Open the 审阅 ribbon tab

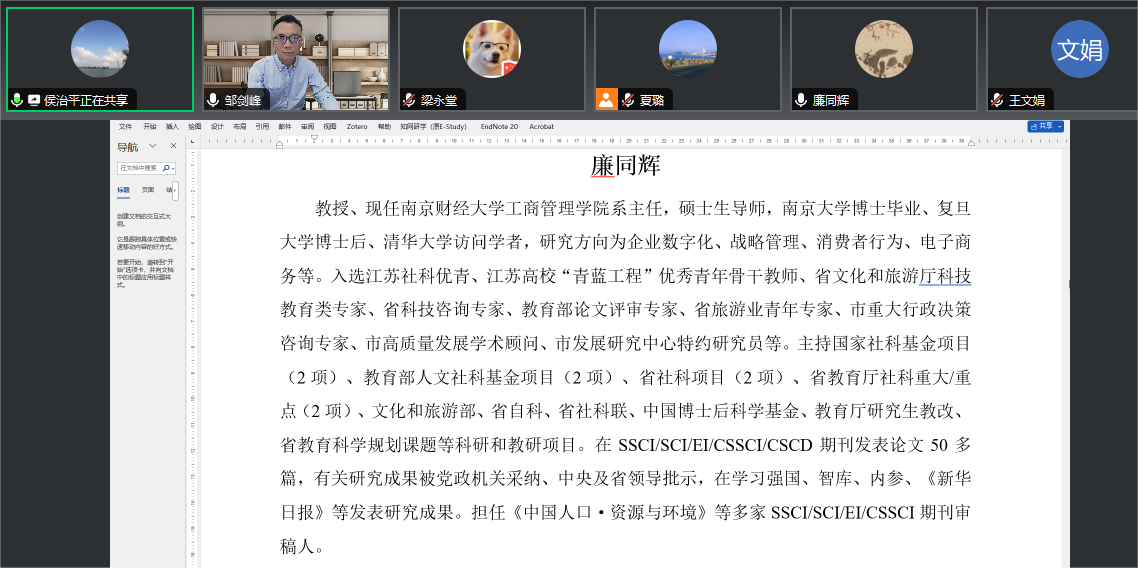307,127
